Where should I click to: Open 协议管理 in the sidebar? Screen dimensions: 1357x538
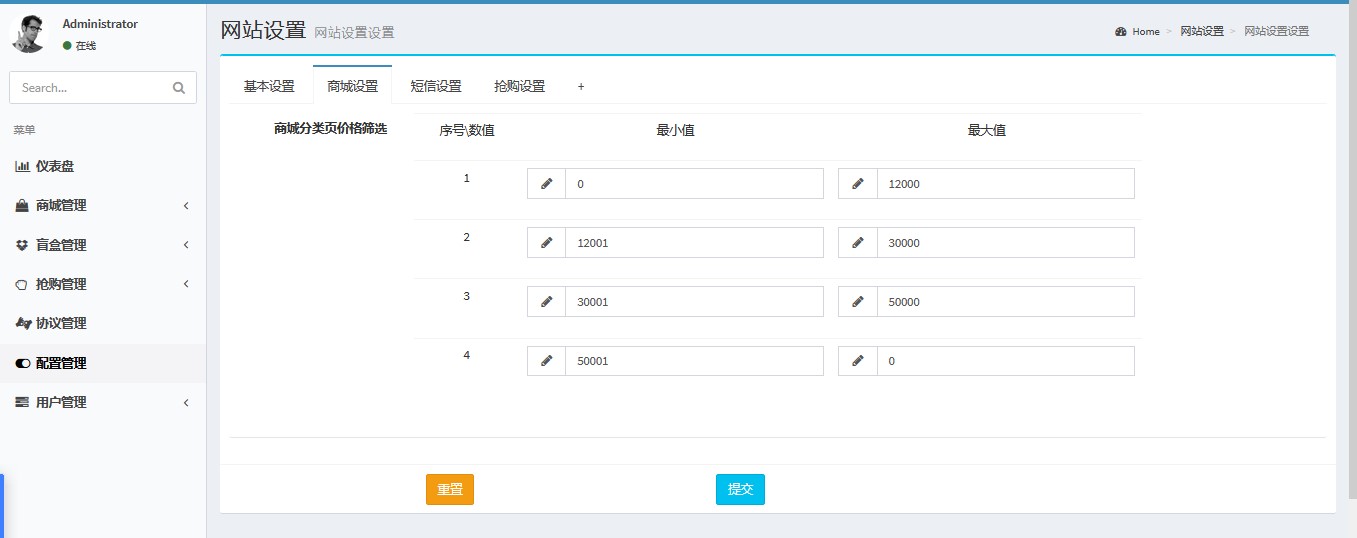click(61, 323)
